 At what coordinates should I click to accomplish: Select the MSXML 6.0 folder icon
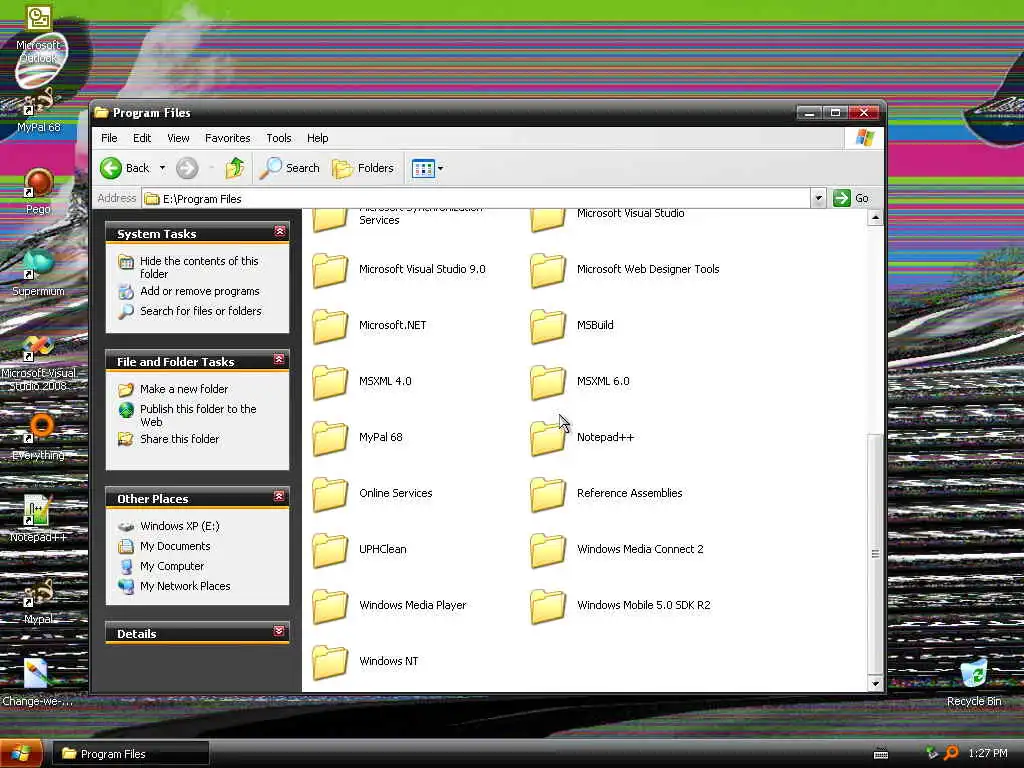tap(548, 382)
